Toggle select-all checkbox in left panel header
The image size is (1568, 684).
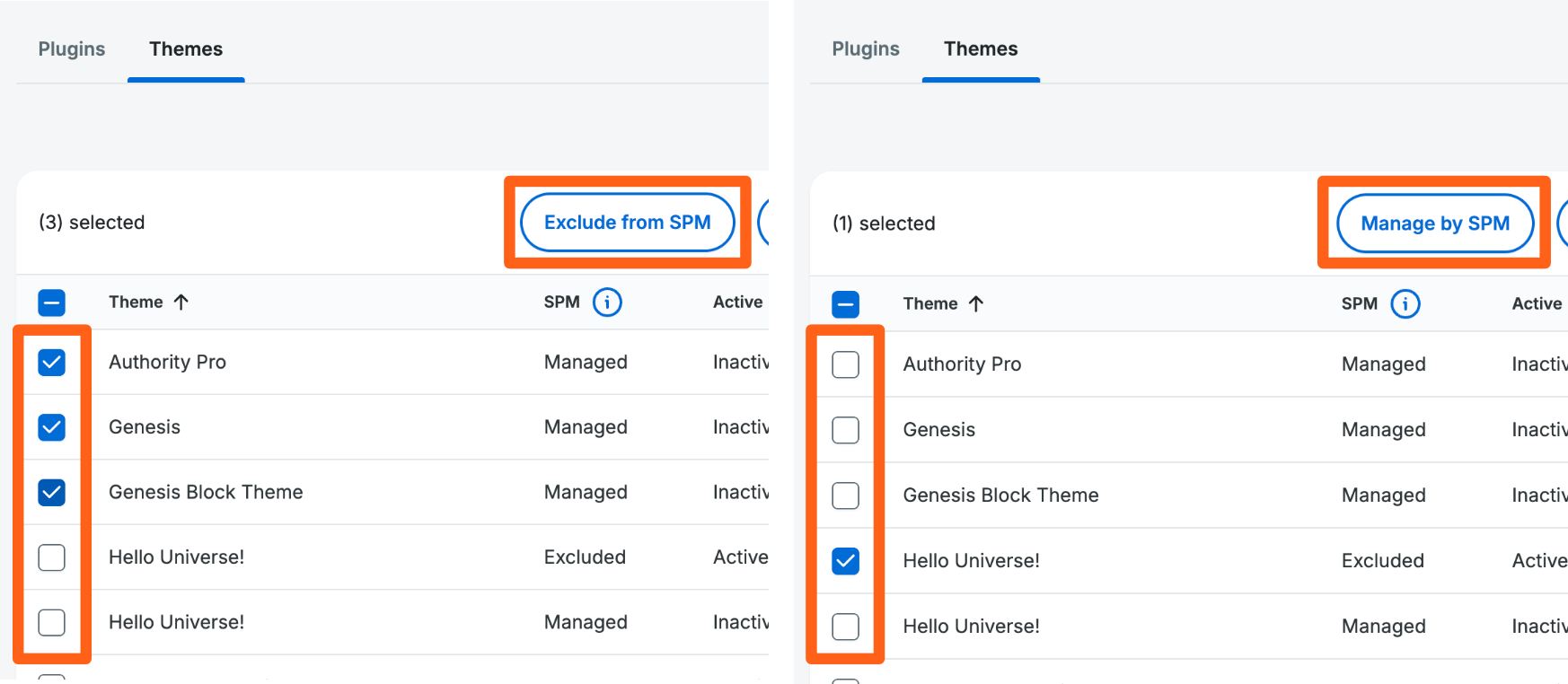pyautogui.click(x=52, y=303)
